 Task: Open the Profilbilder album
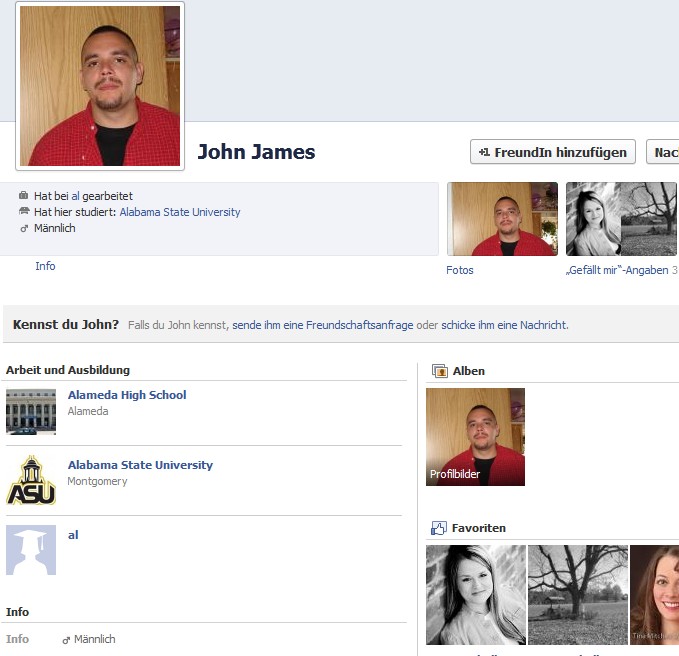pos(475,437)
